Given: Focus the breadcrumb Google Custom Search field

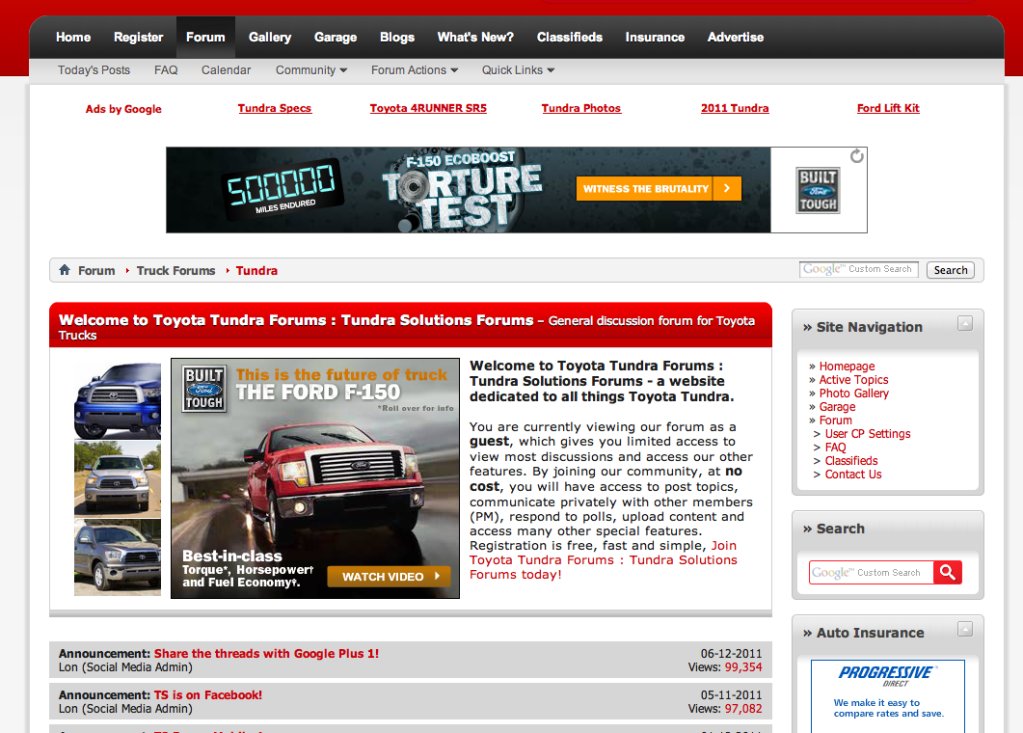Looking at the screenshot, I should click(859, 269).
